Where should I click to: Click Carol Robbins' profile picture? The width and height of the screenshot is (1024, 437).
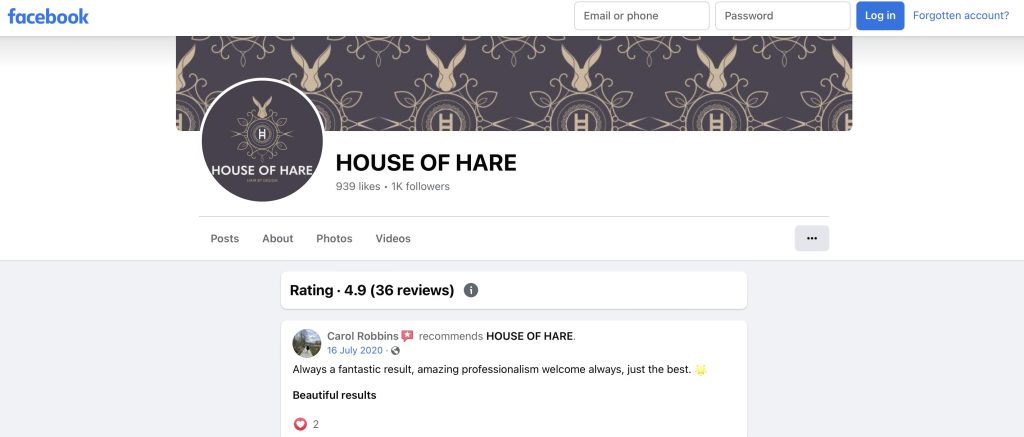[307, 343]
